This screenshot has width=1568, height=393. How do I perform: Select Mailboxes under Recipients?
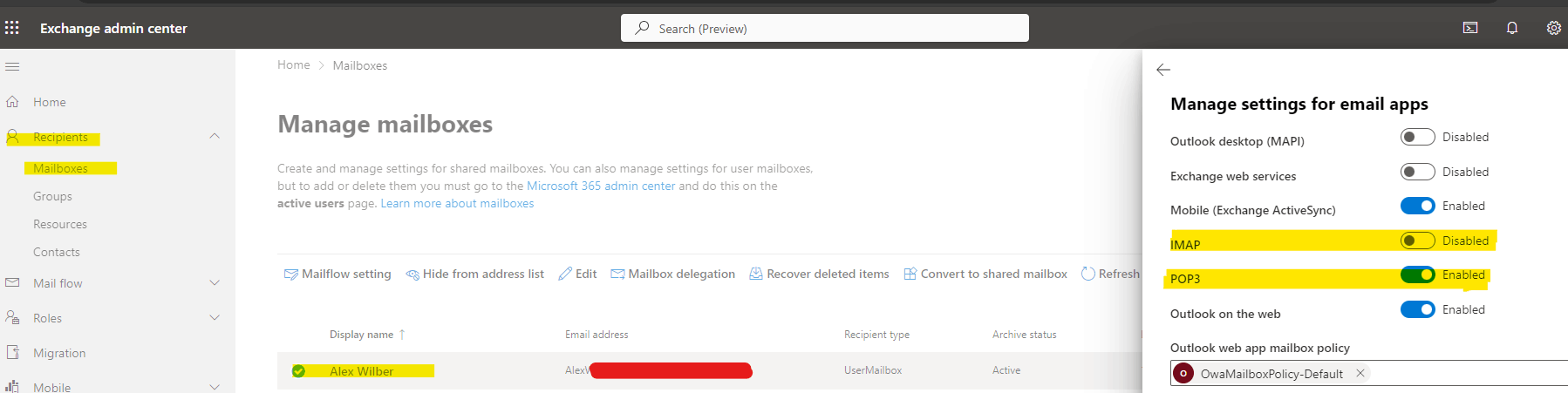(x=60, y=168)
